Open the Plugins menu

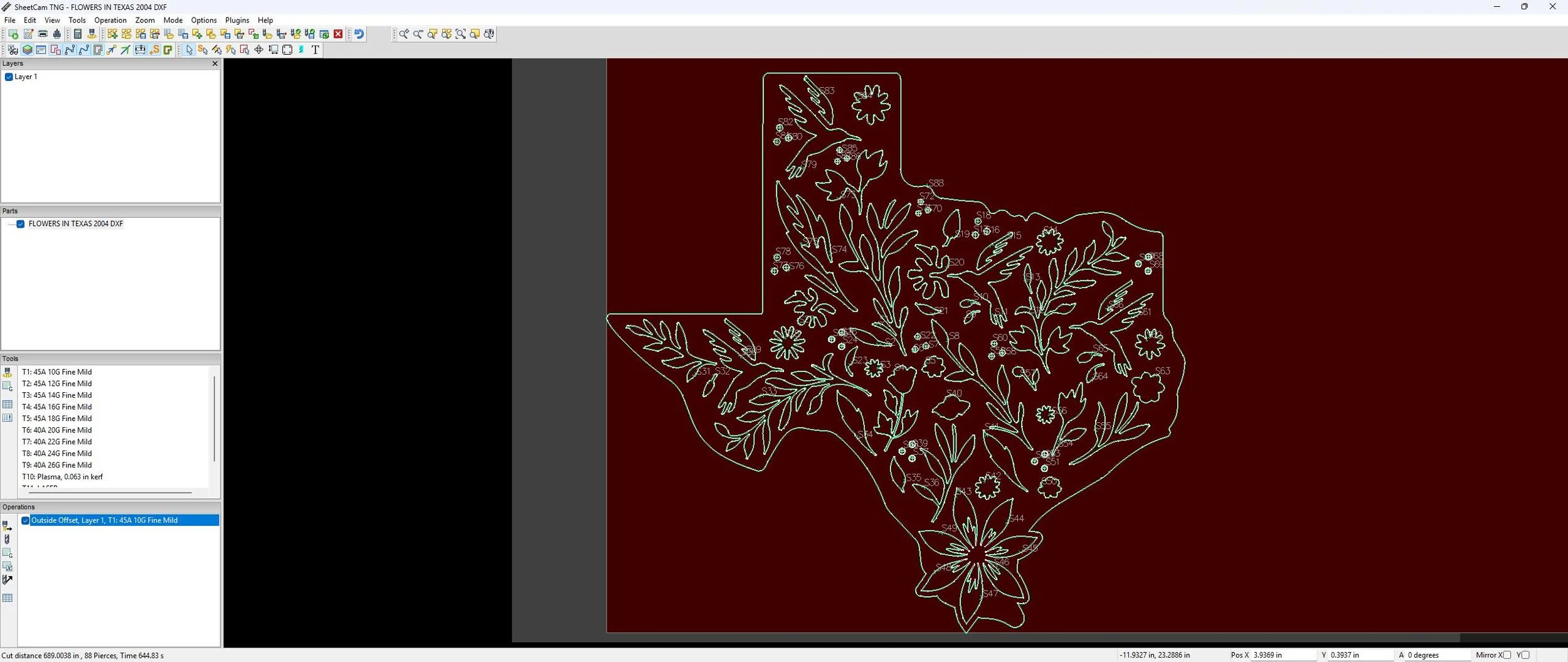[237, 20]
